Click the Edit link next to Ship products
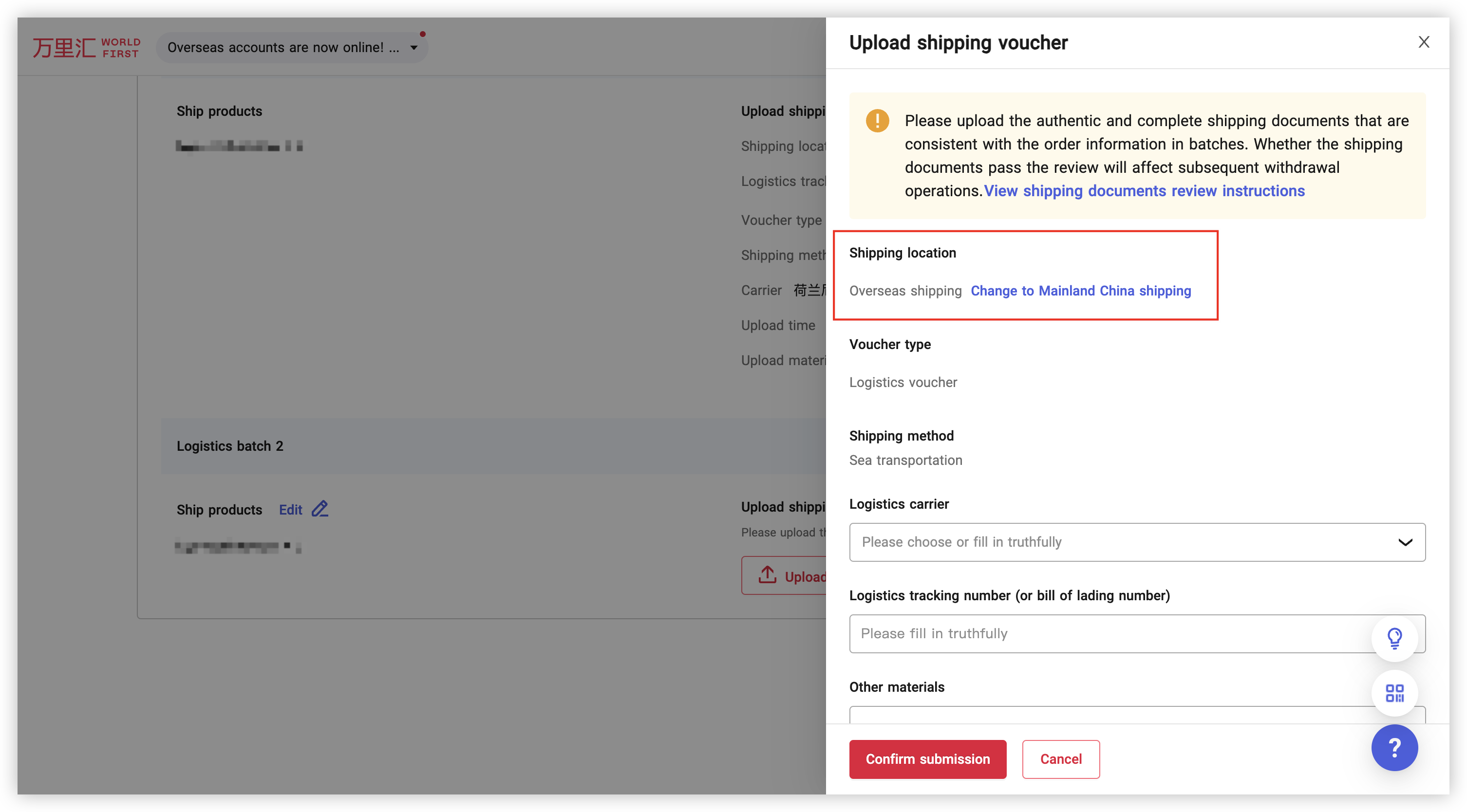The height and width of the screenshot is (812, 1467). [x=290, y=509]
